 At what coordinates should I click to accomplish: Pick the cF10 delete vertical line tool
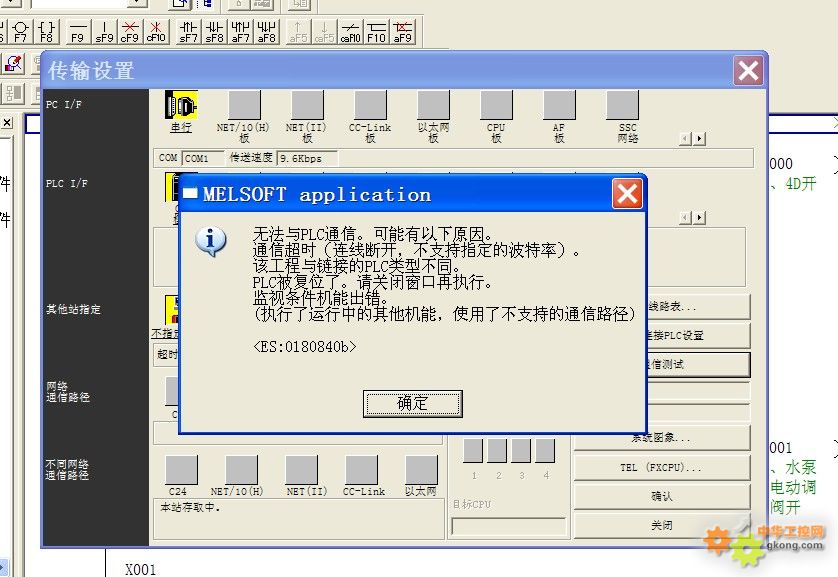point(156,32)
